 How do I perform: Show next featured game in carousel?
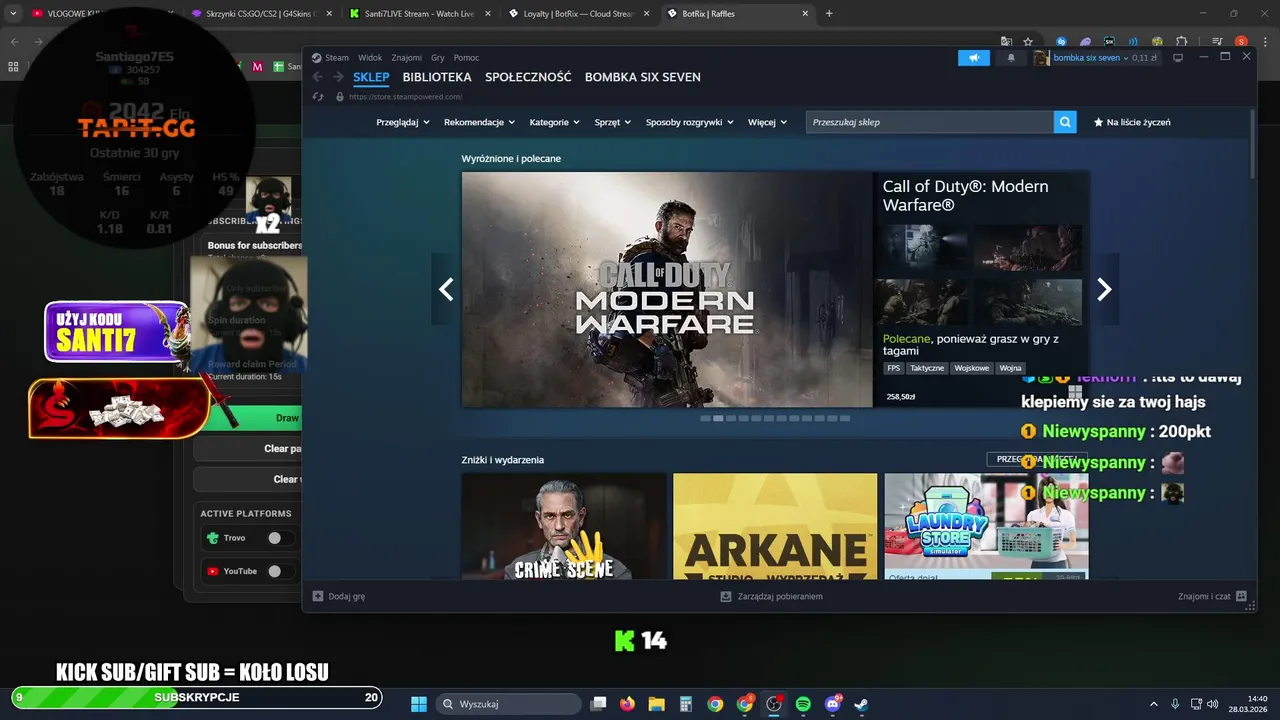[1104, 289]
